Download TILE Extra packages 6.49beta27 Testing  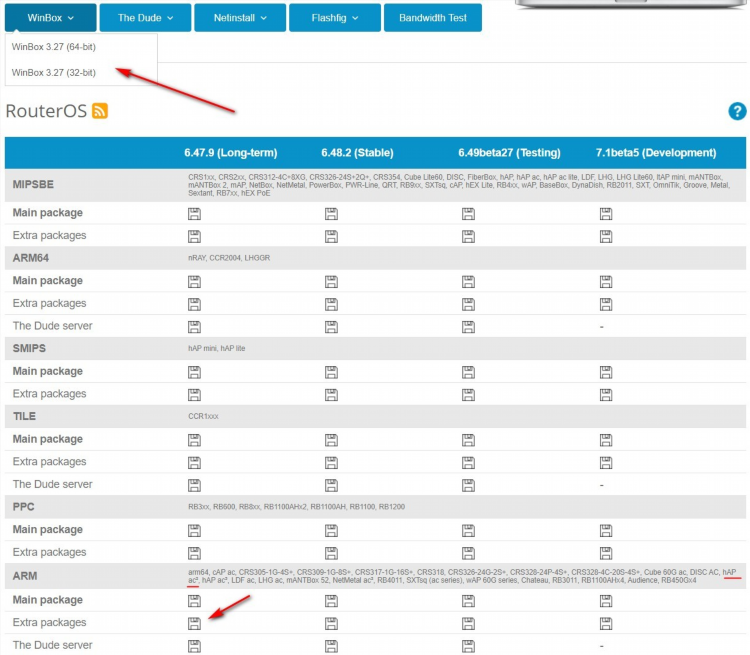(x=468, y=463)
